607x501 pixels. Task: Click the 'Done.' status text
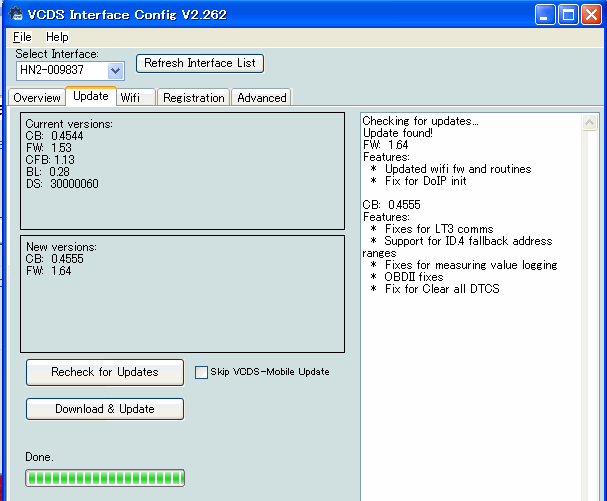click(39, 457)
